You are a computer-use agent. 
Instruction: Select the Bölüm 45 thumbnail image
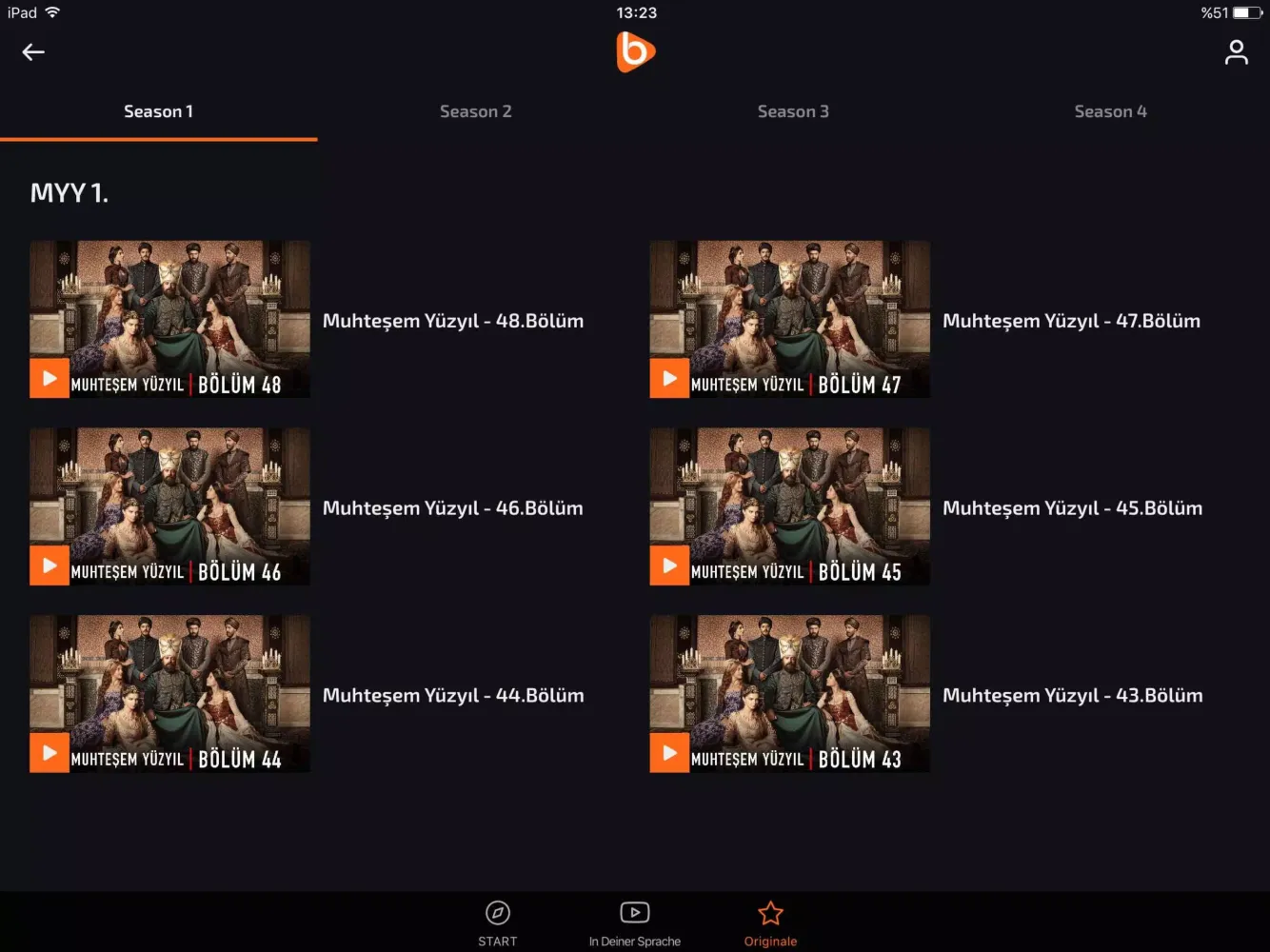coord(790,506)
